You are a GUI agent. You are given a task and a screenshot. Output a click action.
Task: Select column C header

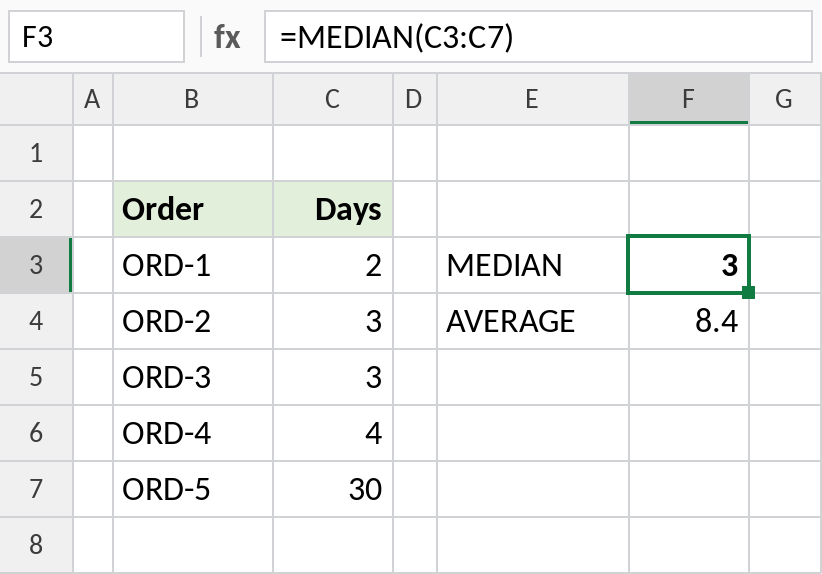point(333,99)
